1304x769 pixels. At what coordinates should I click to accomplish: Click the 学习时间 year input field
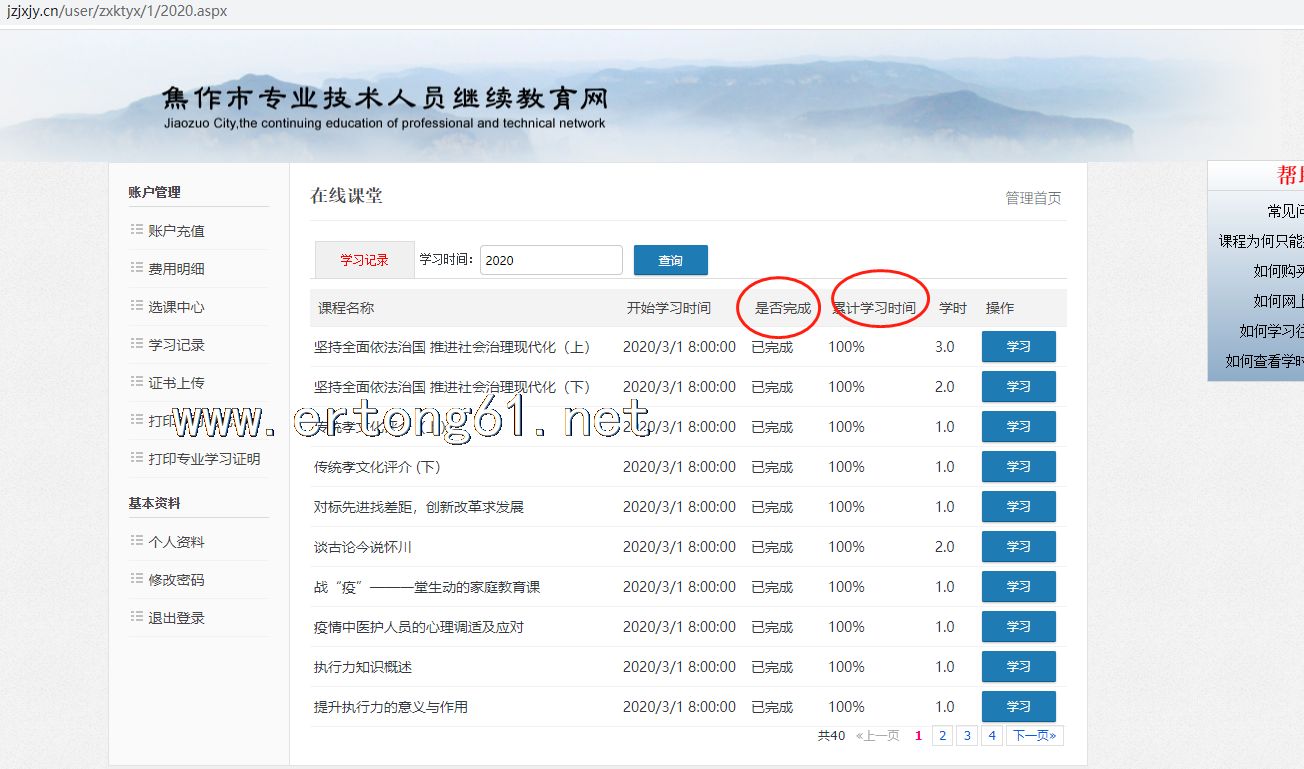point(550,260)
